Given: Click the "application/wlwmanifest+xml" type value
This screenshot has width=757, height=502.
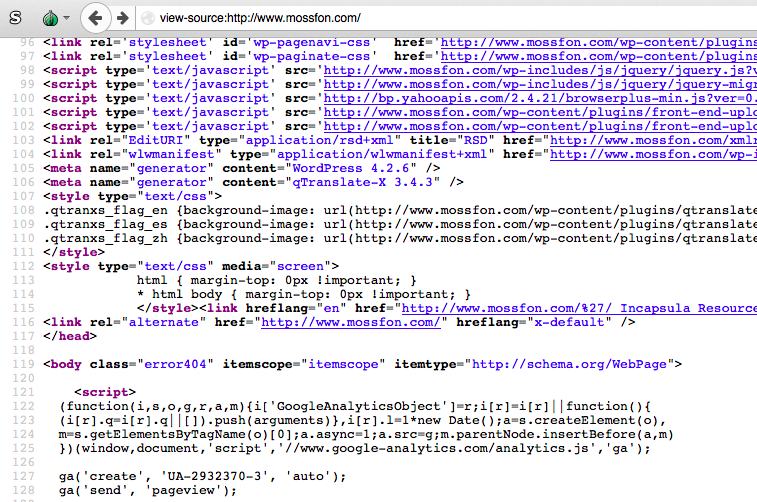Looking at the screenshot, I should [x=382, y=154].
